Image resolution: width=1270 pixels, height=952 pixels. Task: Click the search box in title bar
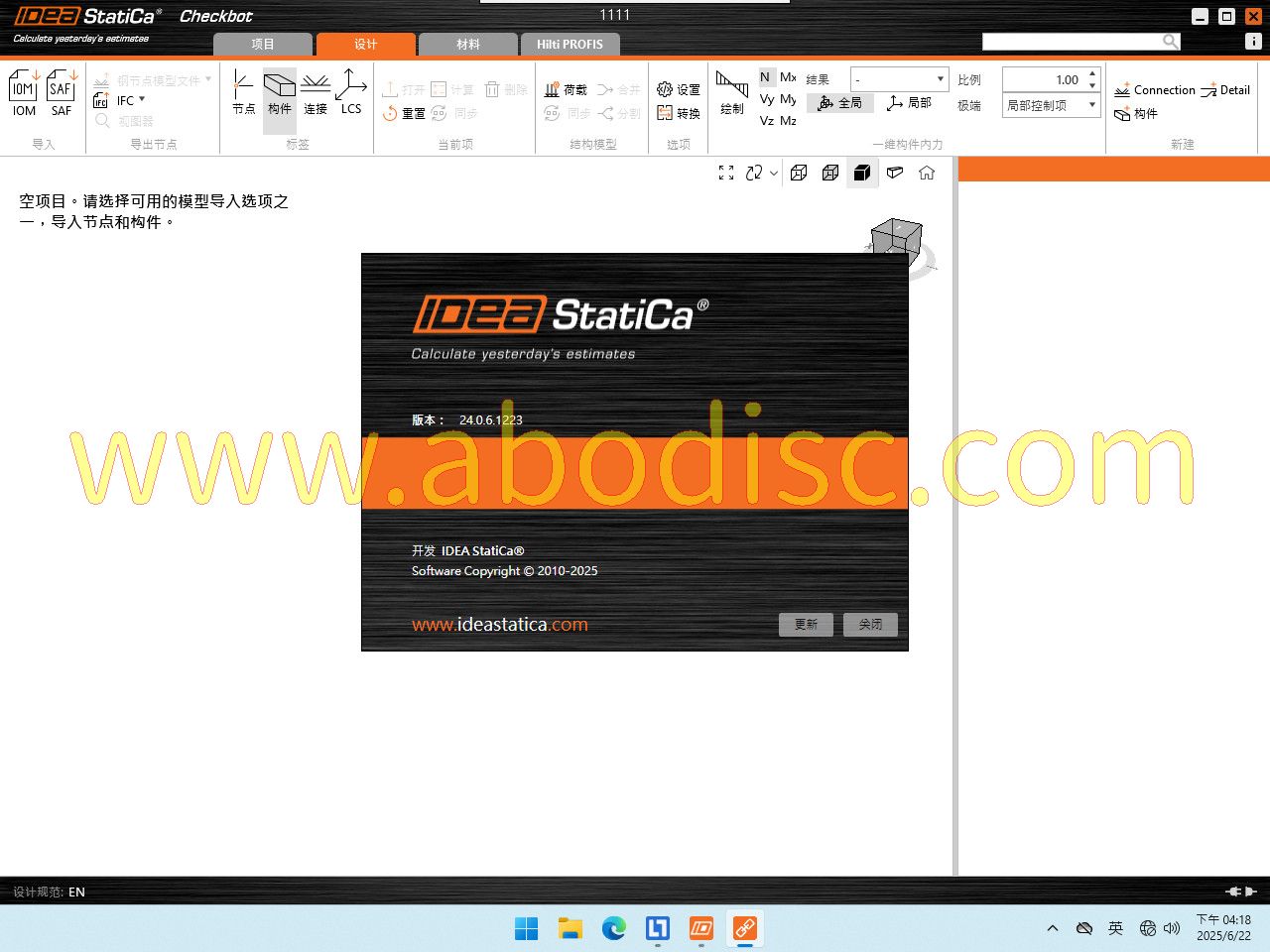coord(1072,41)
